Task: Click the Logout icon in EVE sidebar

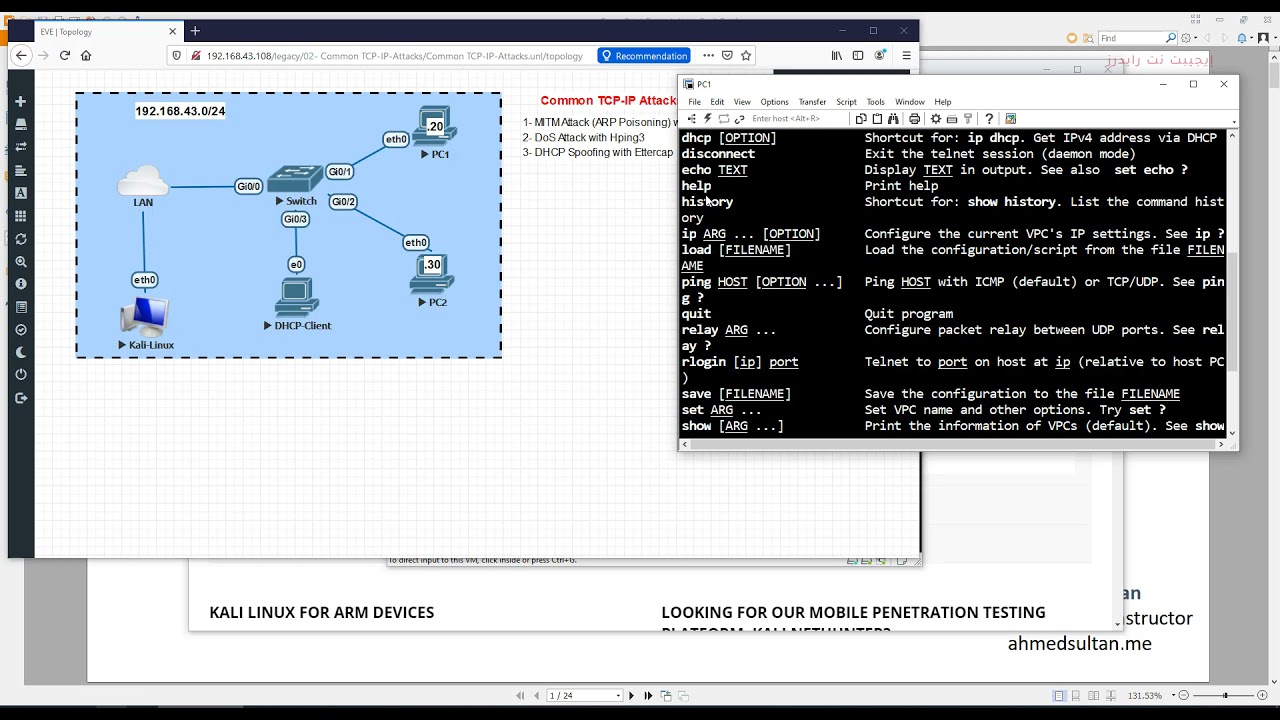Action: [20, 398]
